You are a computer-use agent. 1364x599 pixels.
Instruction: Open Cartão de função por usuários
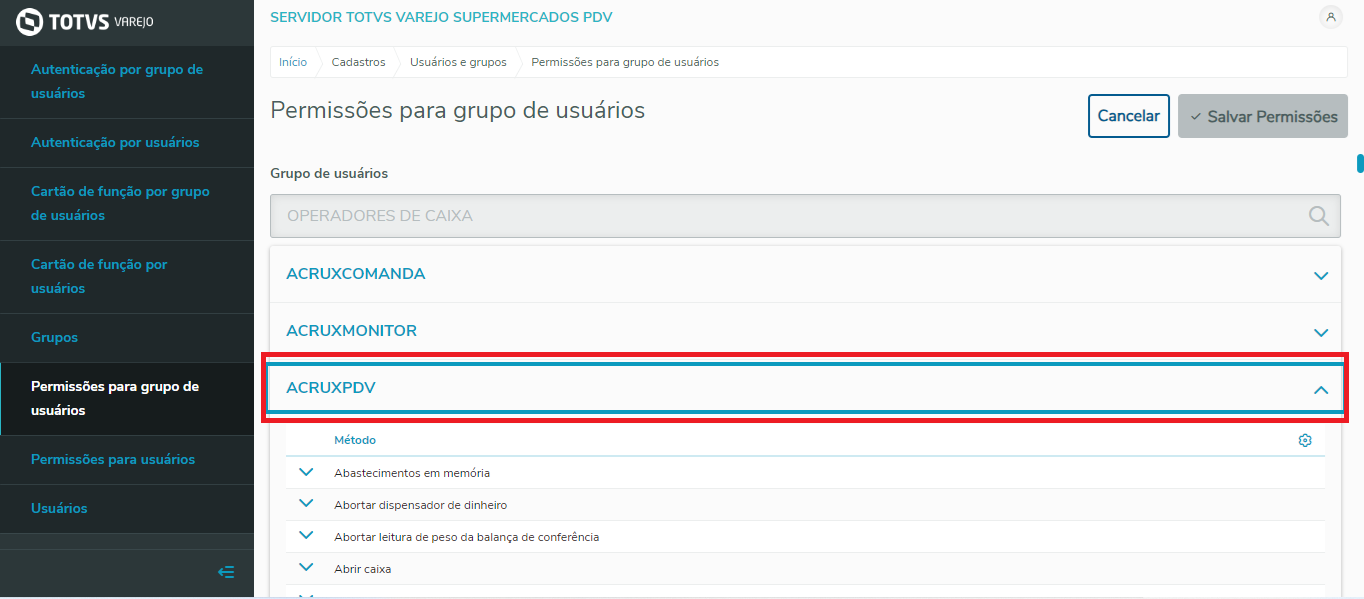pos(126,277)
